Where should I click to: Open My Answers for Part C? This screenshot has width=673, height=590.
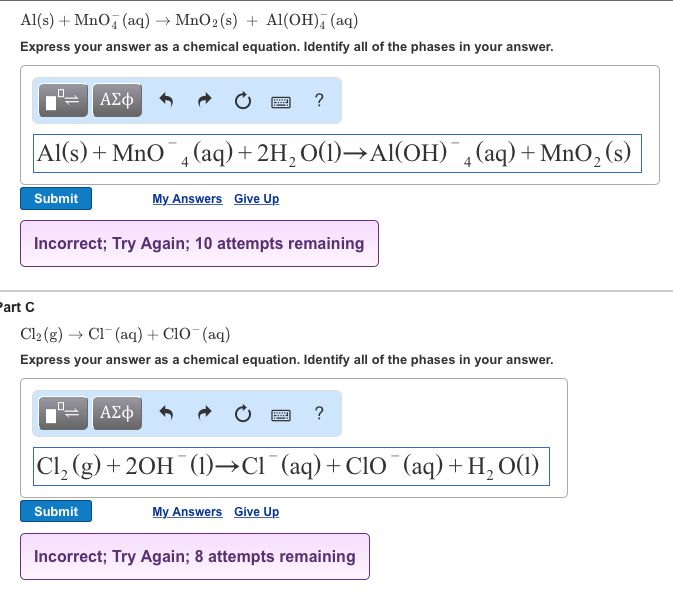[187, 511]
